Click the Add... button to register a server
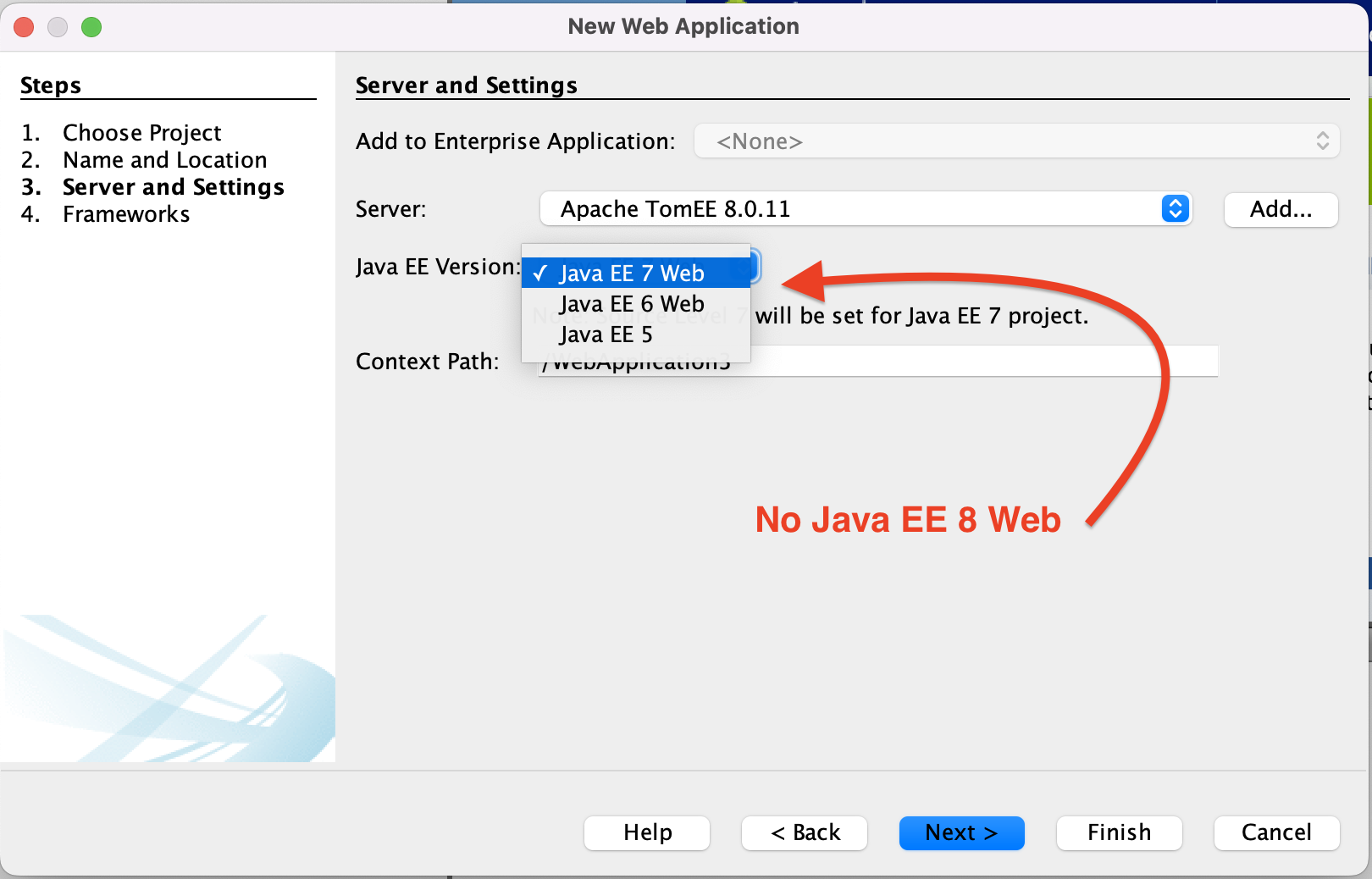 click(x=1281, y=210)
